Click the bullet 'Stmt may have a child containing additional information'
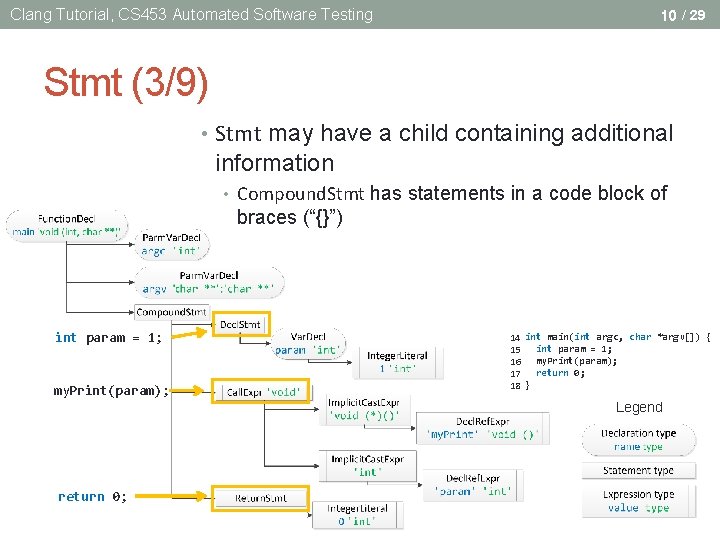Screen dimensions: 720x540 [x=444, y=148]
